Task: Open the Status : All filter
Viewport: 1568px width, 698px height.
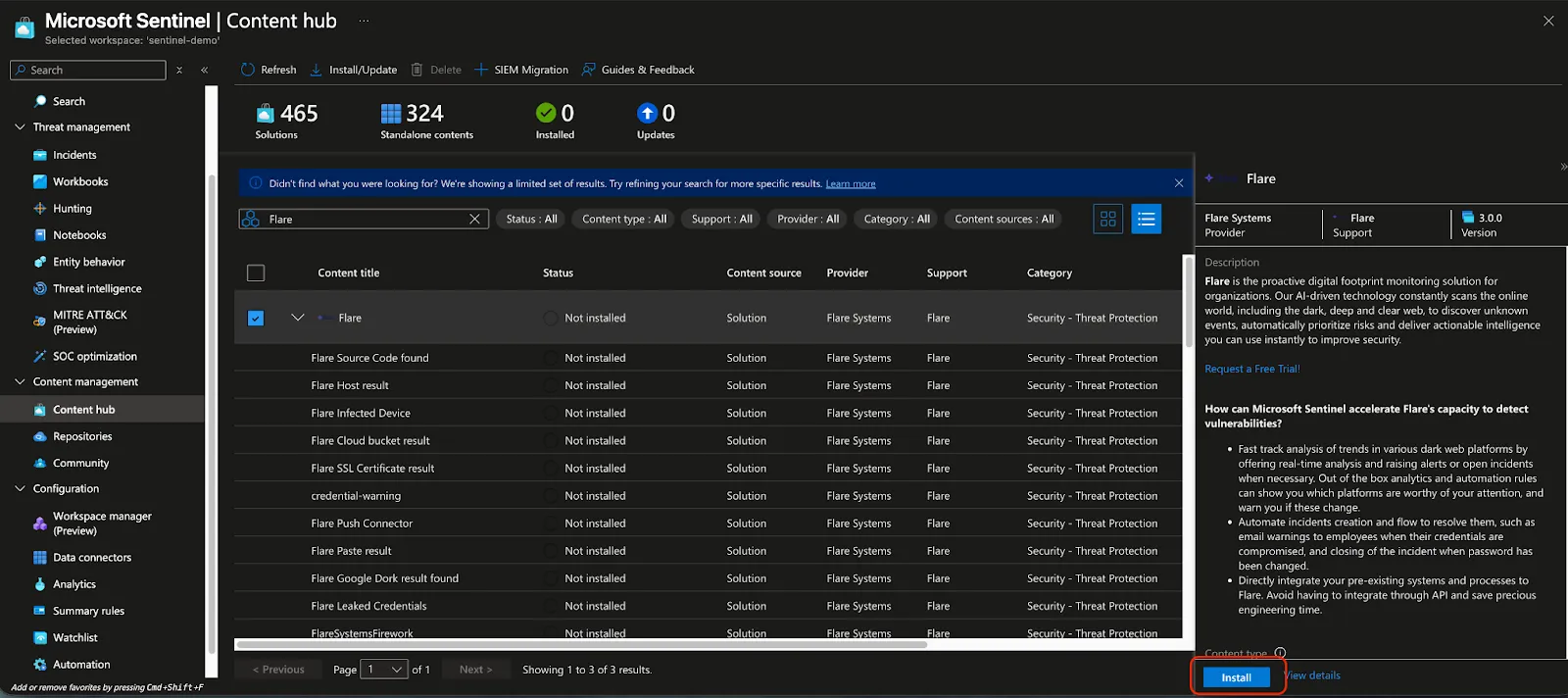Action: coord(531,220)
